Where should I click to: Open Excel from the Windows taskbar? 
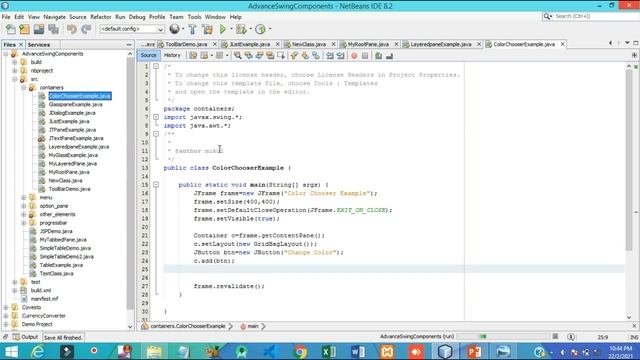point(329,351)
